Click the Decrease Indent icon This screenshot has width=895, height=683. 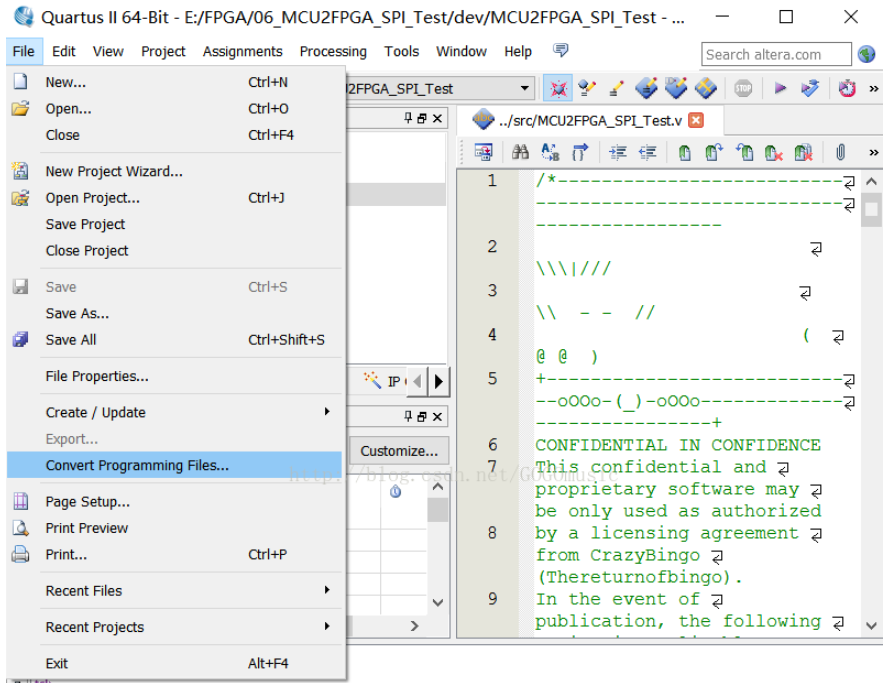pyautogui.click(x=647, y=152)
